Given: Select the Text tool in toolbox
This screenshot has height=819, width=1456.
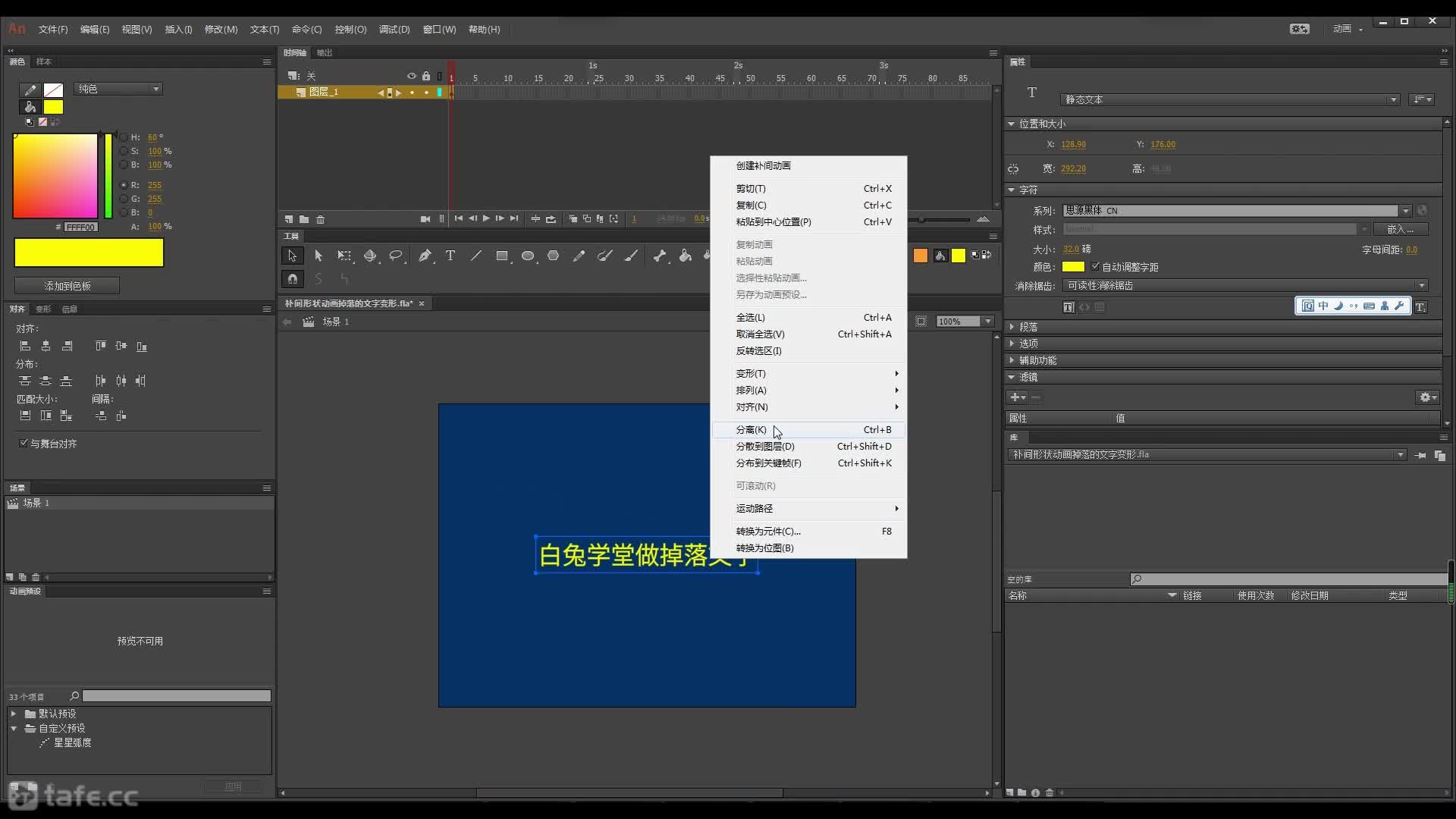Looking at the screenshot, I should [x=450, y=256].
